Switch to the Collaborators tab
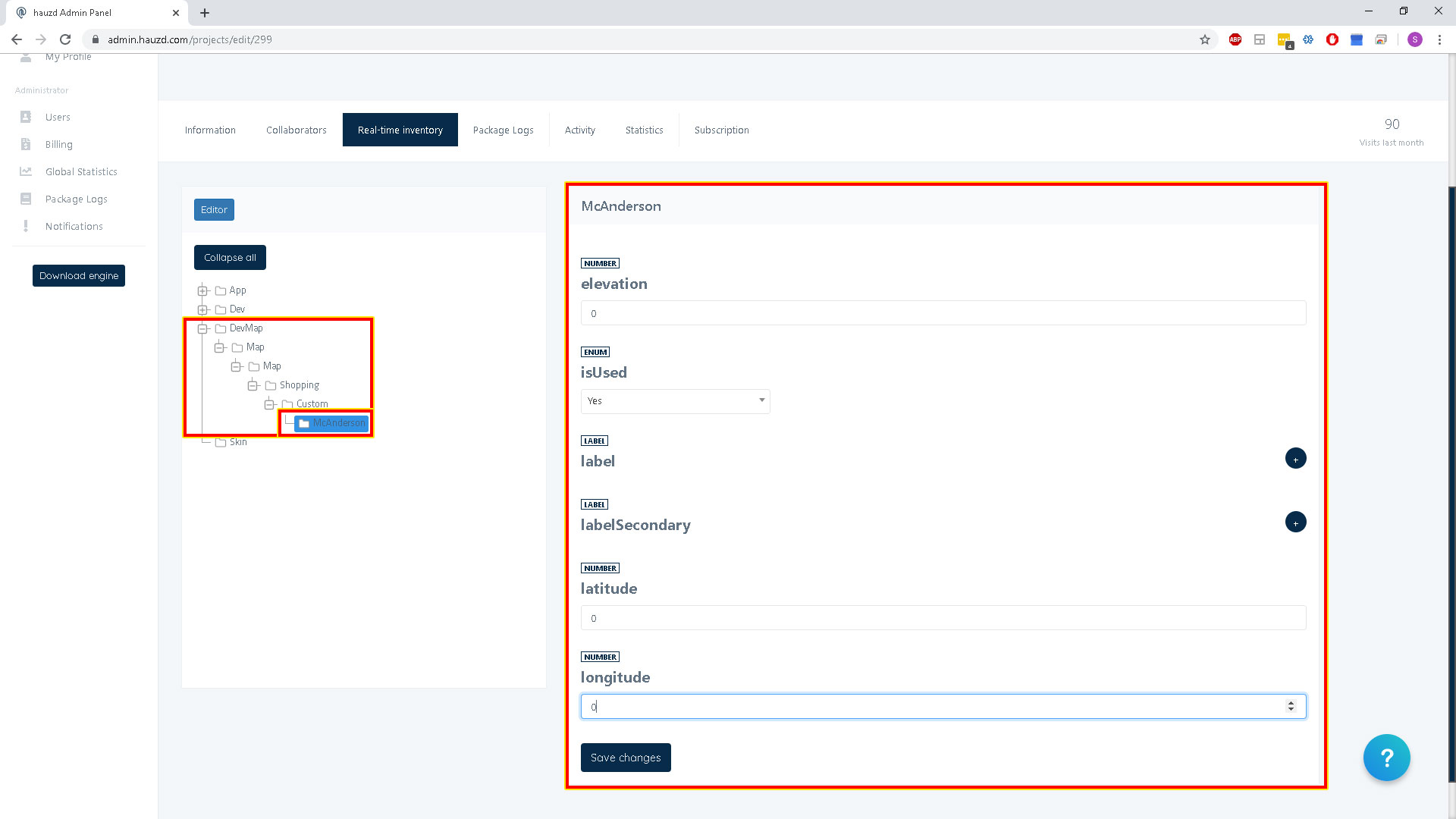The height and width of the screenshot is (819, 1456). tap(296, 130)
